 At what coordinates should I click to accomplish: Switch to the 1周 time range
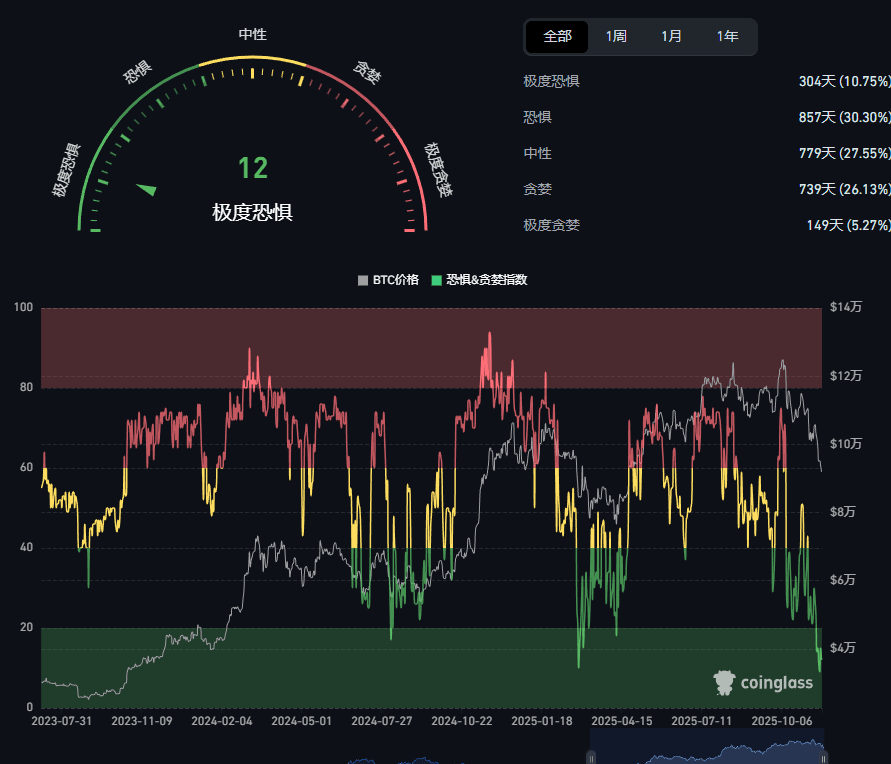[x=616, y=37]
